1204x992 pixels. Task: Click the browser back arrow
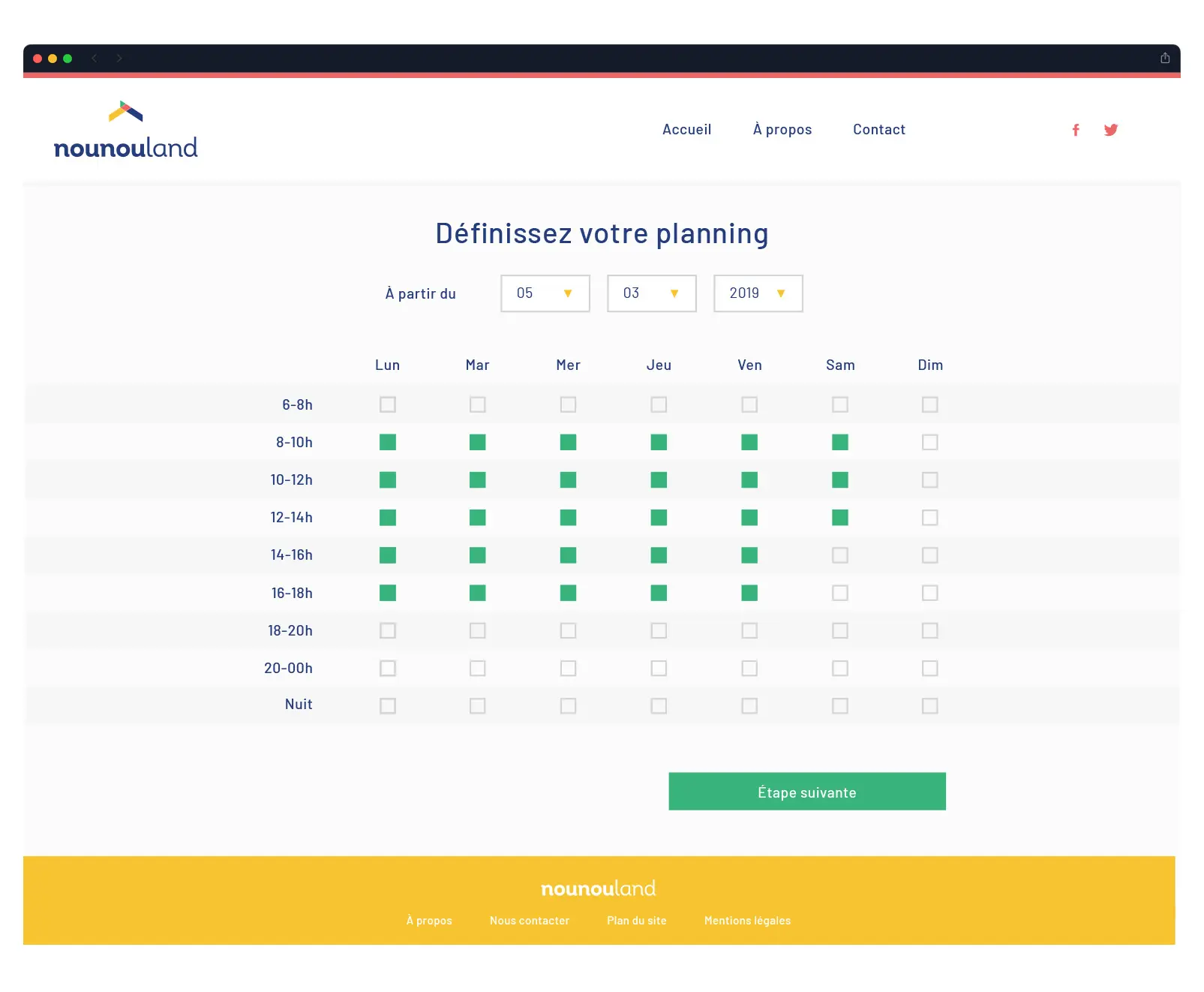95,59
